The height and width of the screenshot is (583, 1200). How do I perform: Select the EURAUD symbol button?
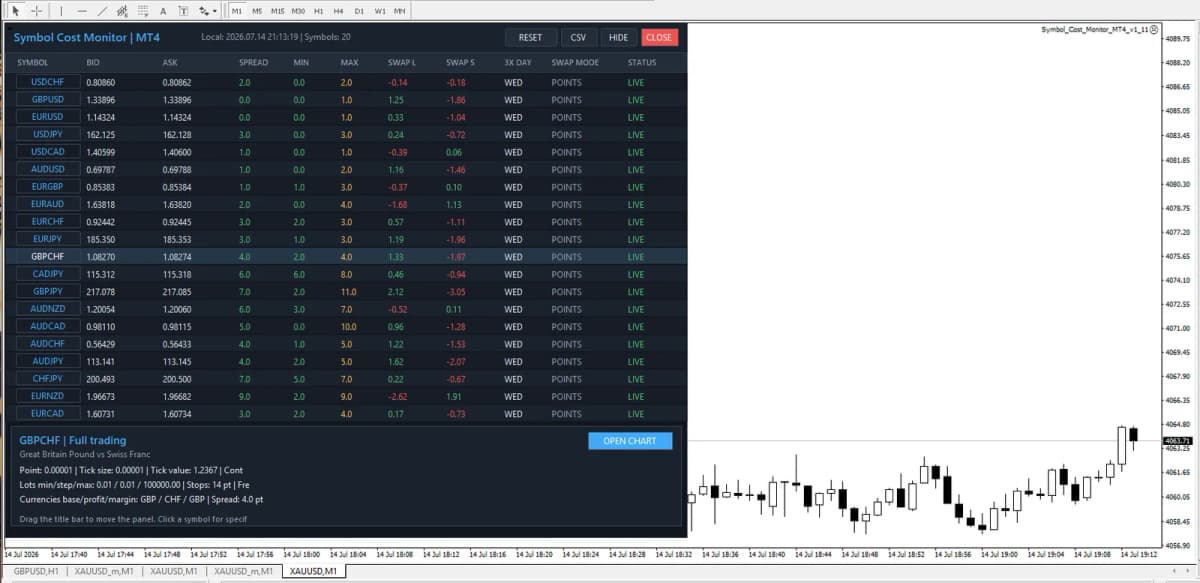(x=47, y=204)
